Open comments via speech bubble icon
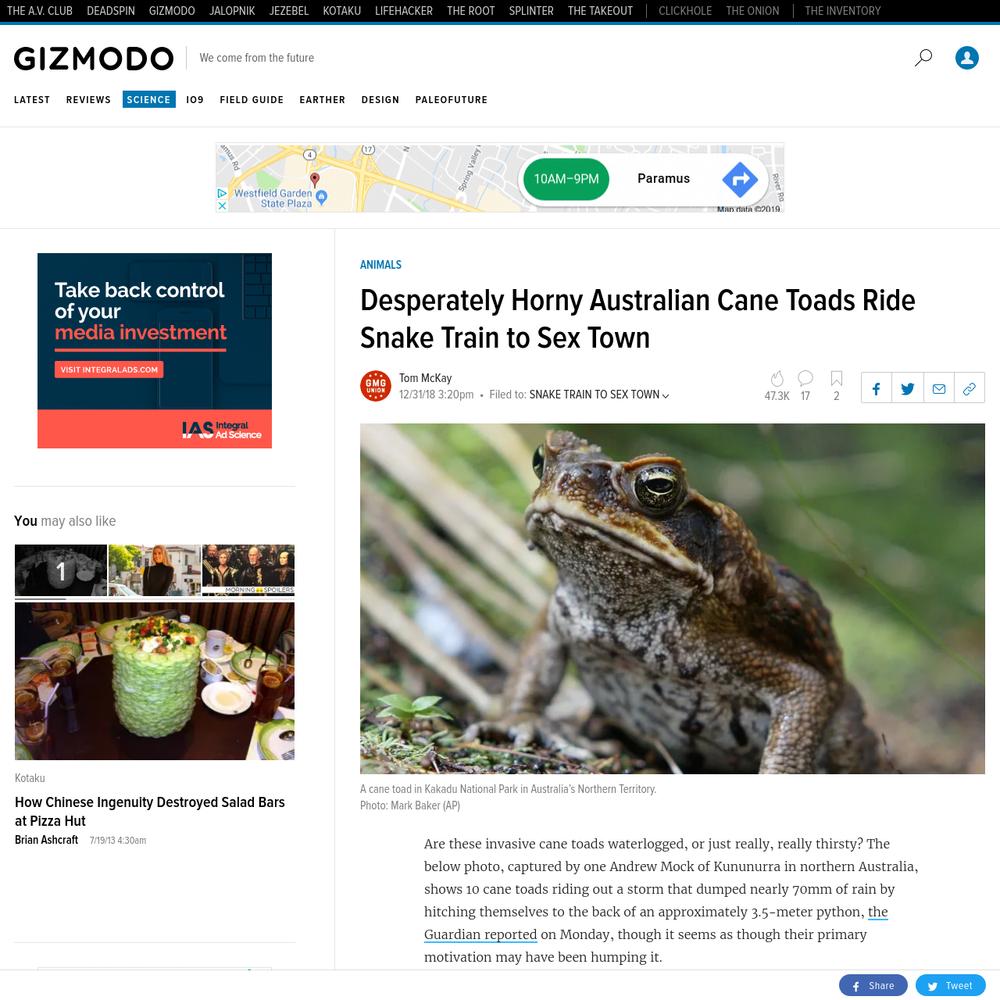Screen dimensions: 1000x1000 (x=805, y=378)
